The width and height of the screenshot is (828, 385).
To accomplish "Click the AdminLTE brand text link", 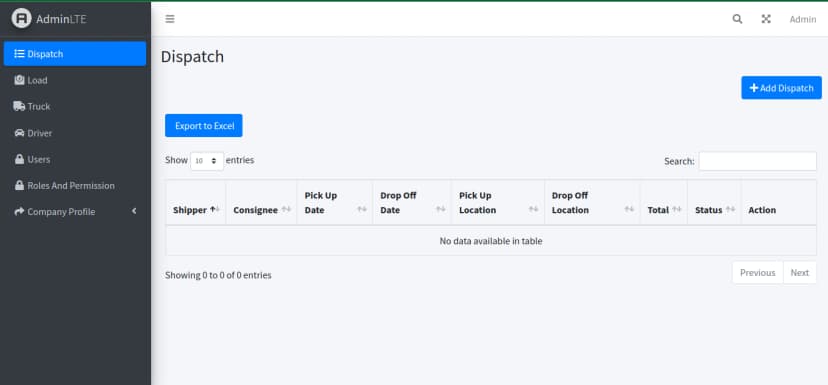I will coord(61,19).
